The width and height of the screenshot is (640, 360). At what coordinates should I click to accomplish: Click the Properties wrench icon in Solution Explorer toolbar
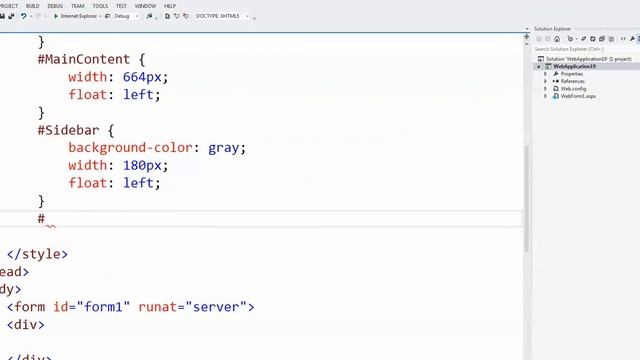tap(632, 39)
